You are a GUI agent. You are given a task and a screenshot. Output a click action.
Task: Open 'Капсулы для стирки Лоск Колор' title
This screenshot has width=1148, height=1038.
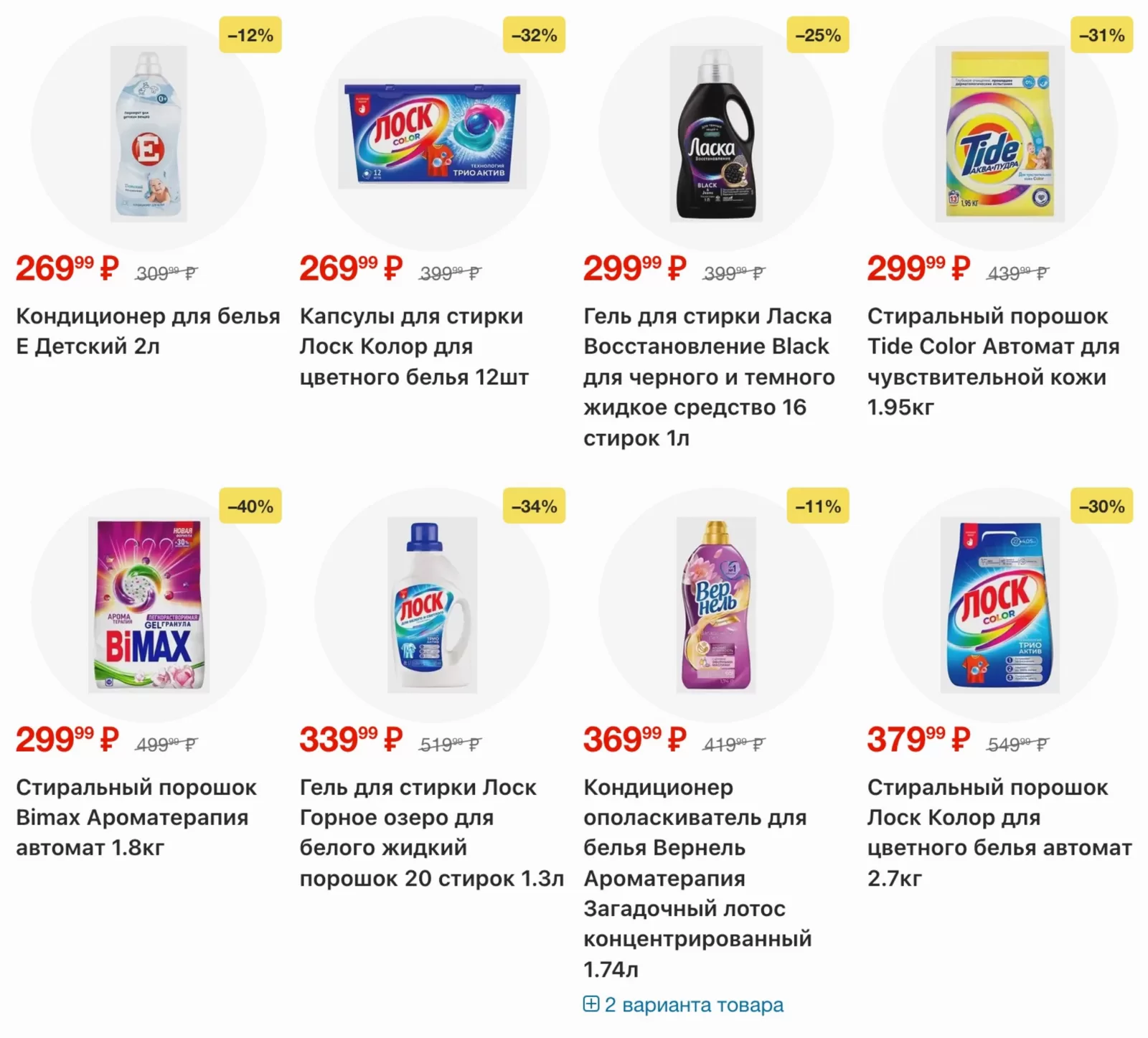click(414, 346)
